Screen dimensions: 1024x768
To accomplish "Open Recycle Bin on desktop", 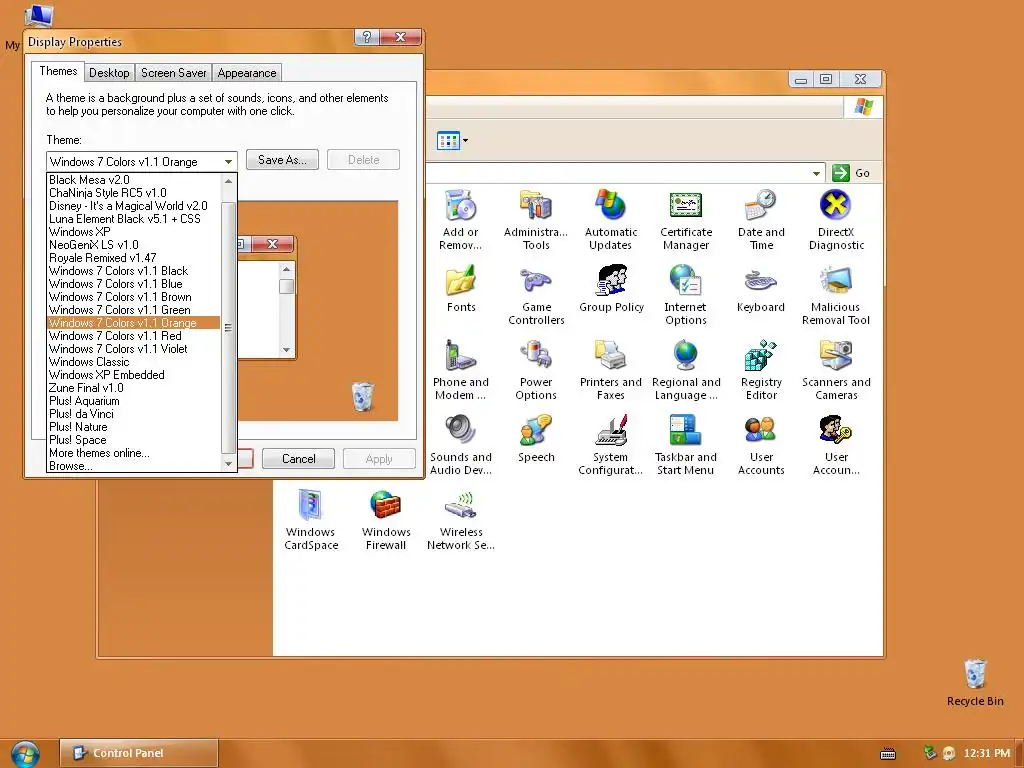I will [975, 682].
